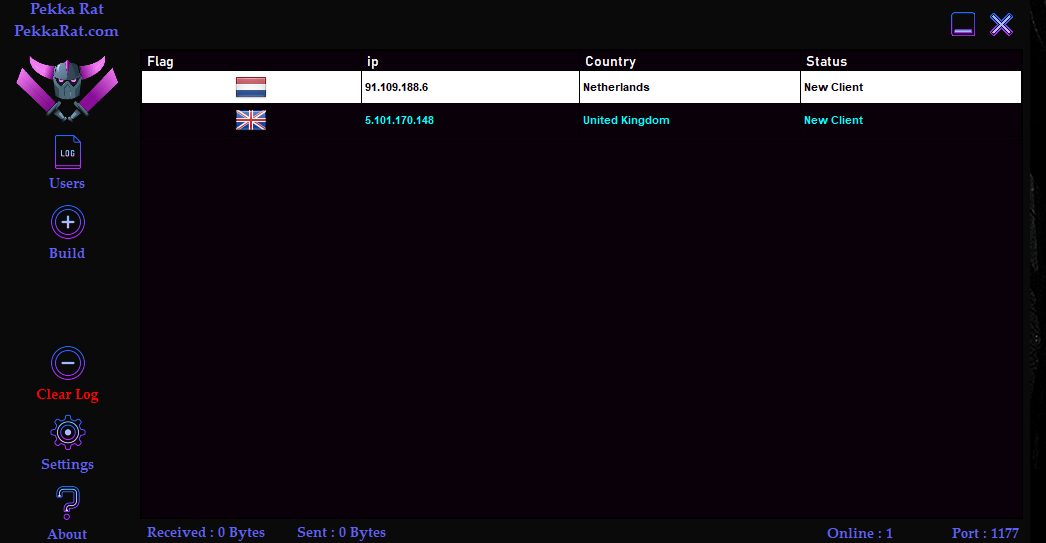This screenshot has height=543, width=1046.
Task: Click the PekkaRat.com title text
Action: tap(66, 31)
